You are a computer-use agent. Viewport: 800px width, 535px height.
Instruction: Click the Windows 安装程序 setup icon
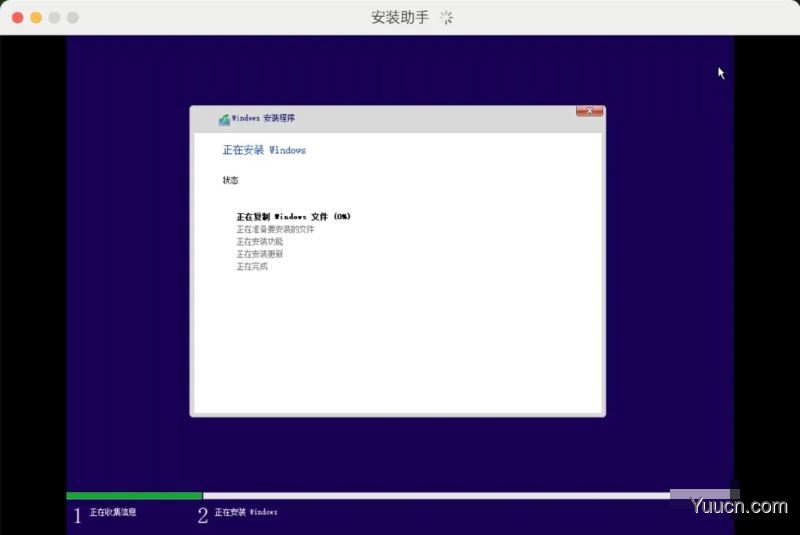(224, 119)
